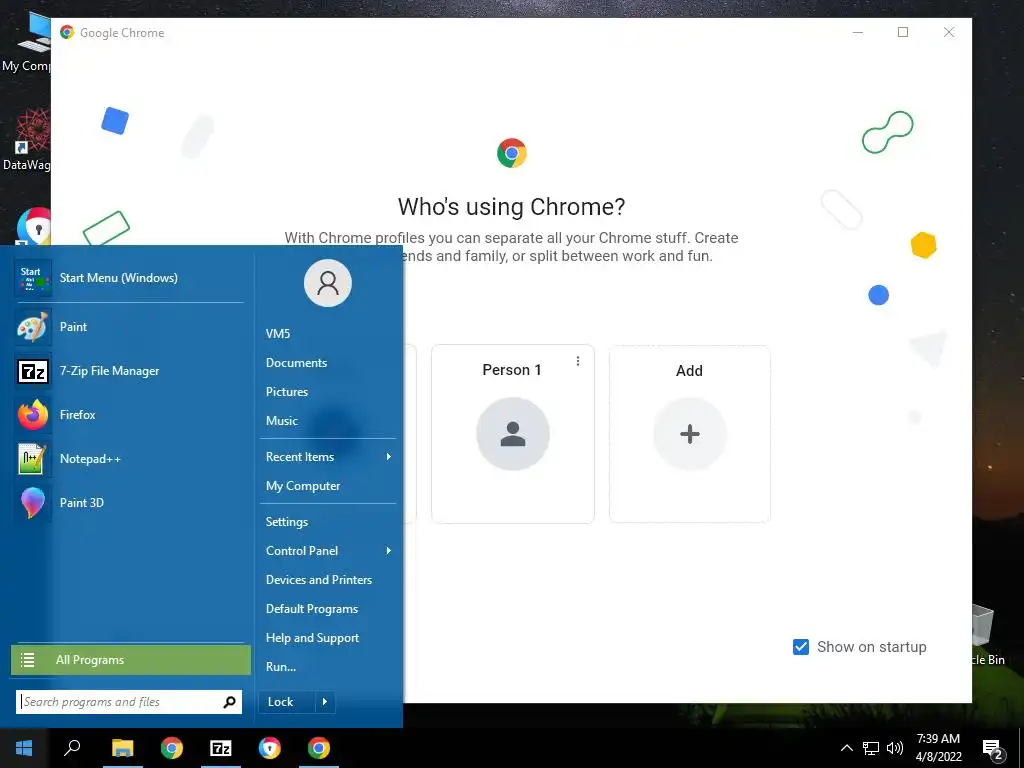Open the DataWag desktop shortcut
1024x768 pixels.
[x=26, y=140]
